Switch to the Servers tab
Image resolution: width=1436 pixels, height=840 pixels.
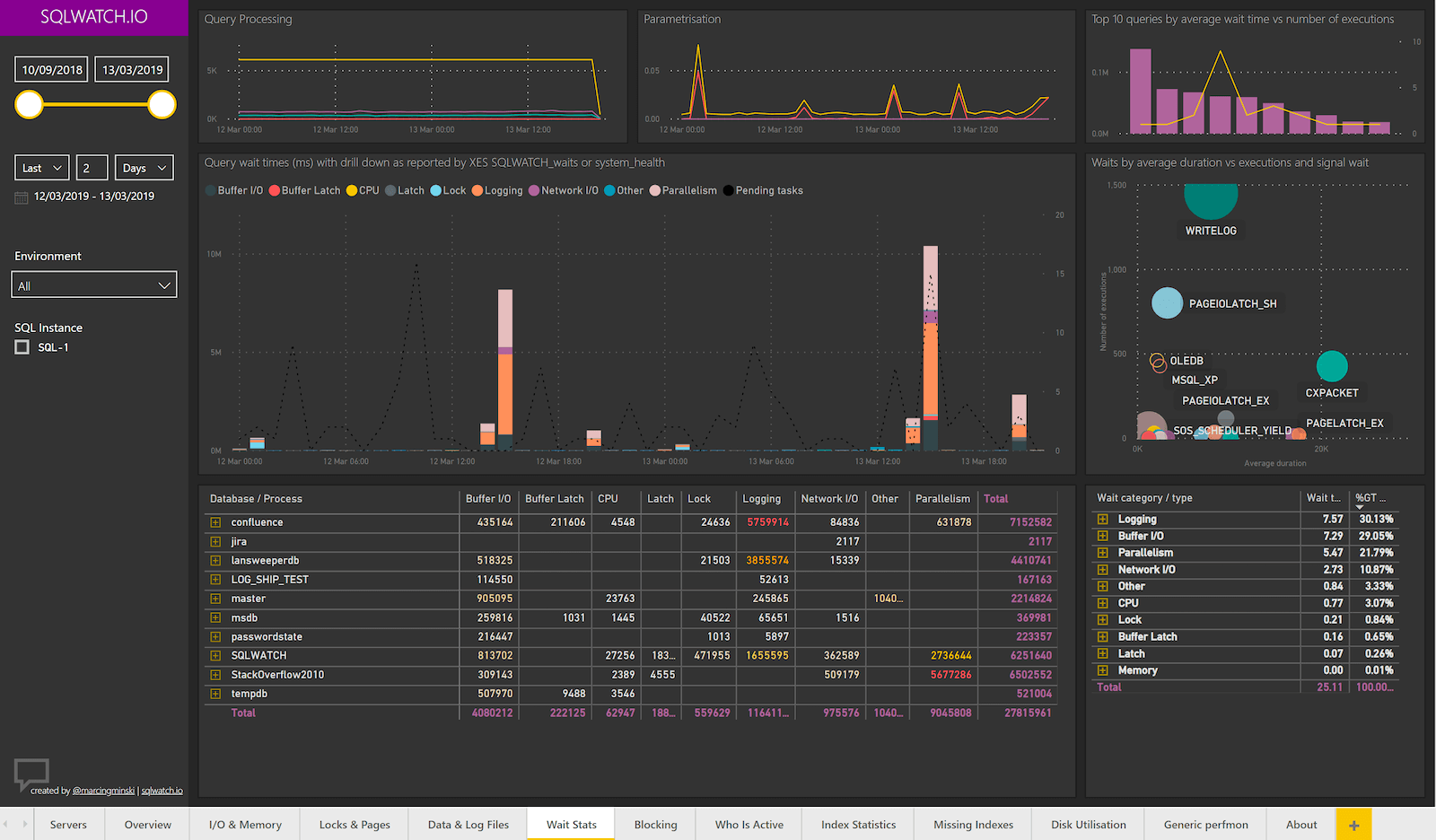point(69,825)
